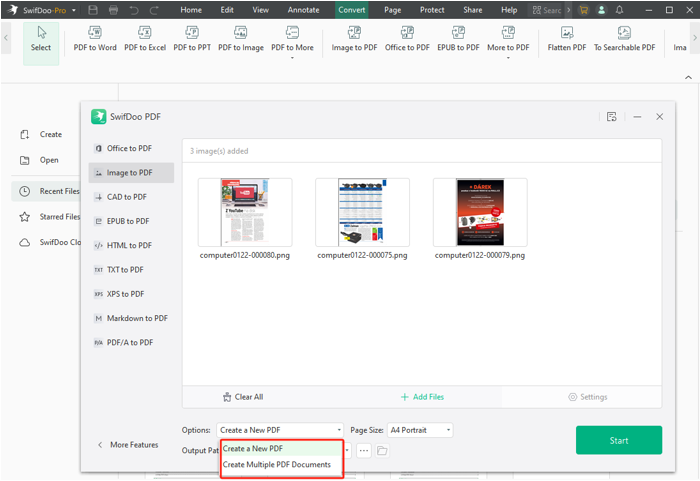The image size is (700, 481).
Task: Select thumbnail computer0122-000079.png
Action: pyautogui.click(x=480, y=213)
